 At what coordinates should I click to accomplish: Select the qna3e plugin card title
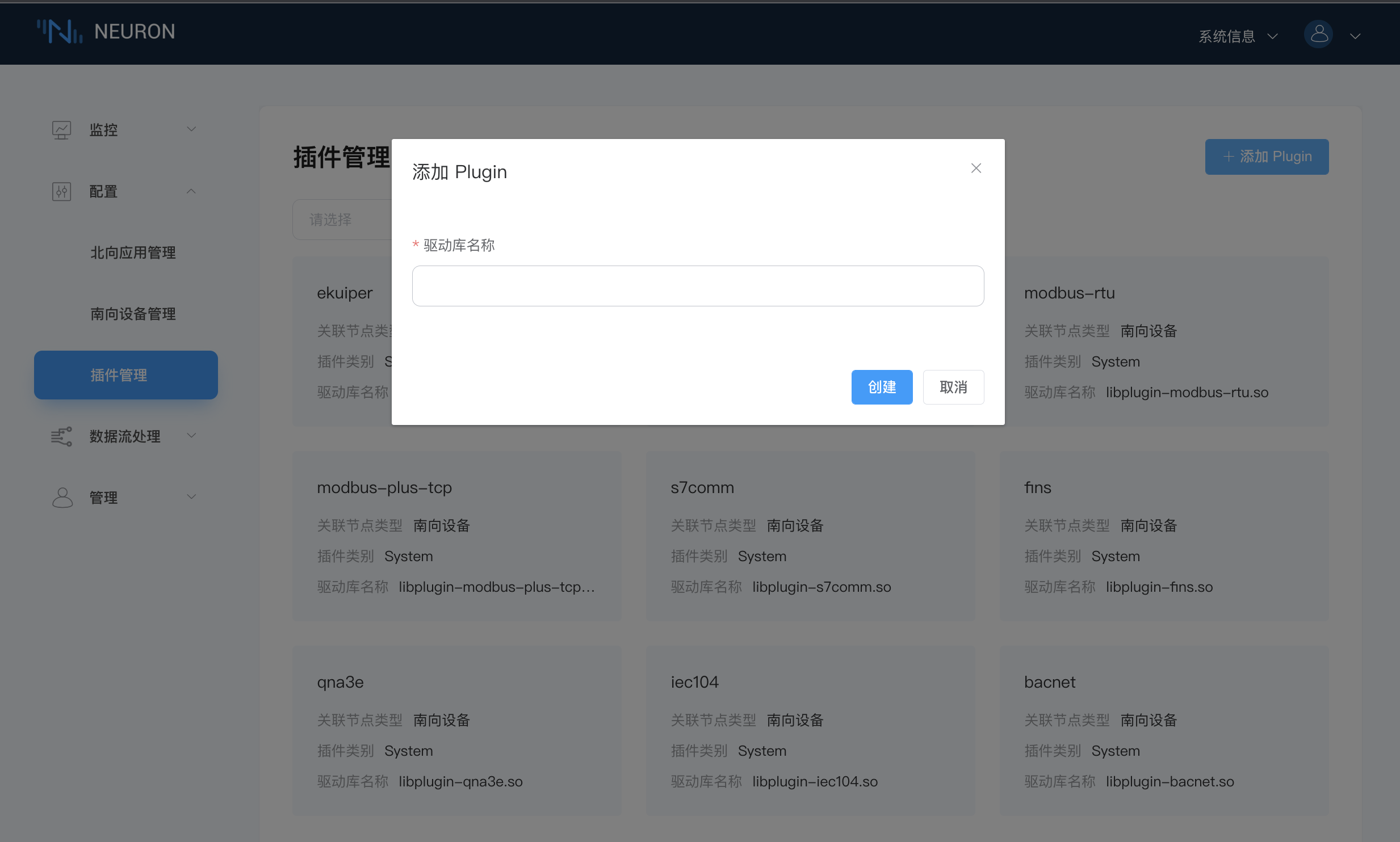tap(340, 682)
